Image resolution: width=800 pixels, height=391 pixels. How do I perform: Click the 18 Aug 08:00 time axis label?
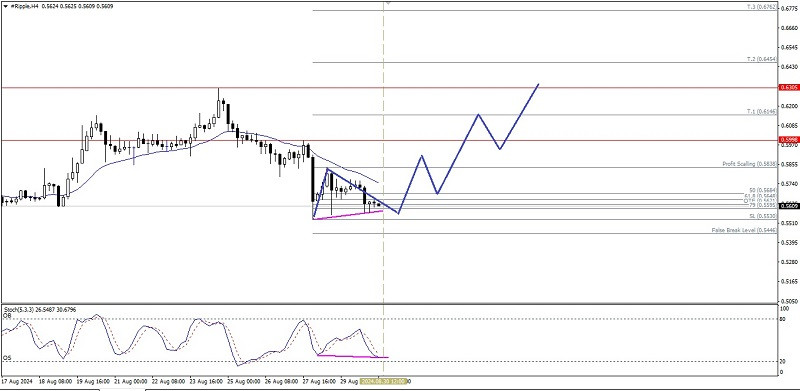[x=56, y=381]
